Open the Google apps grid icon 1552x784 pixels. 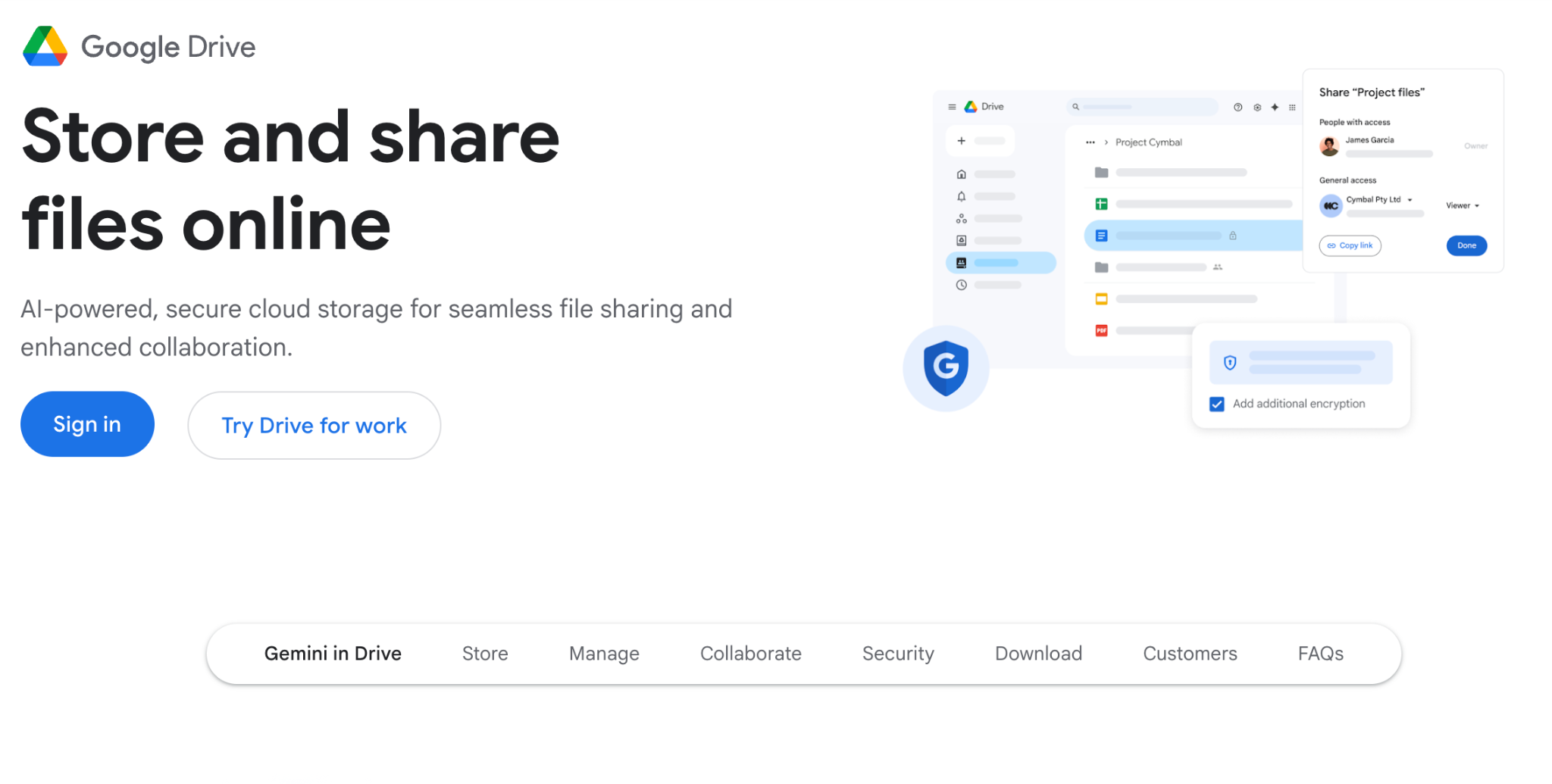pos(1292,107)
